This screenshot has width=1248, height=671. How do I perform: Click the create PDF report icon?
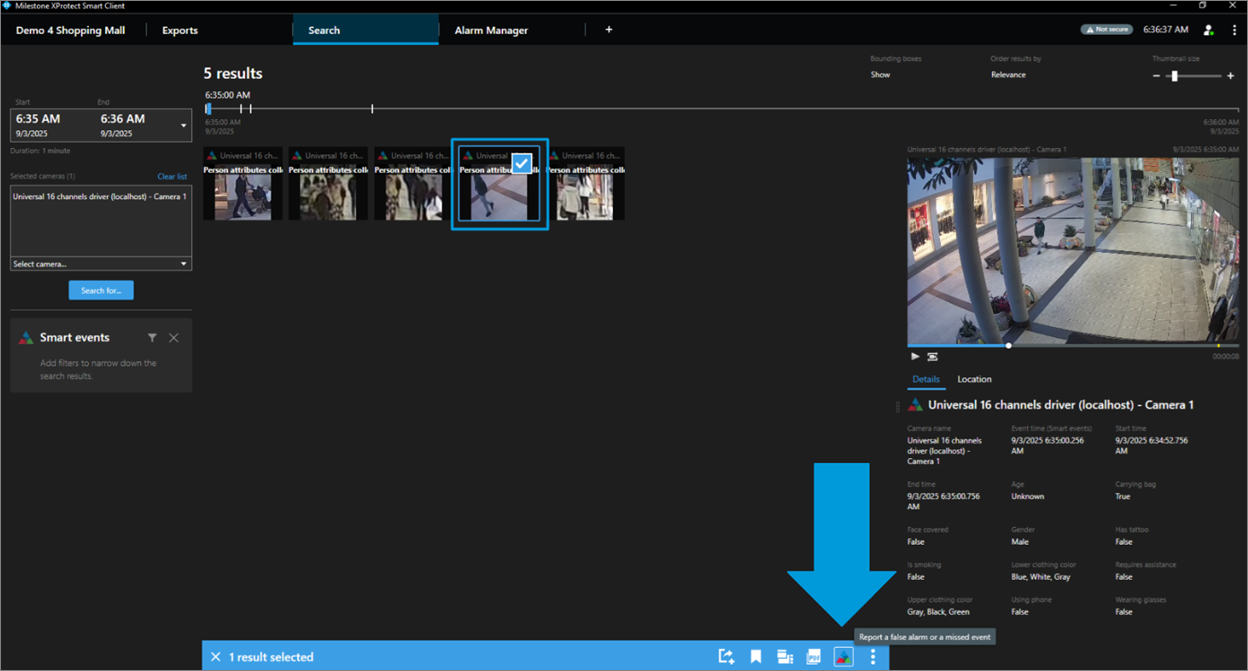pos(814,657)
